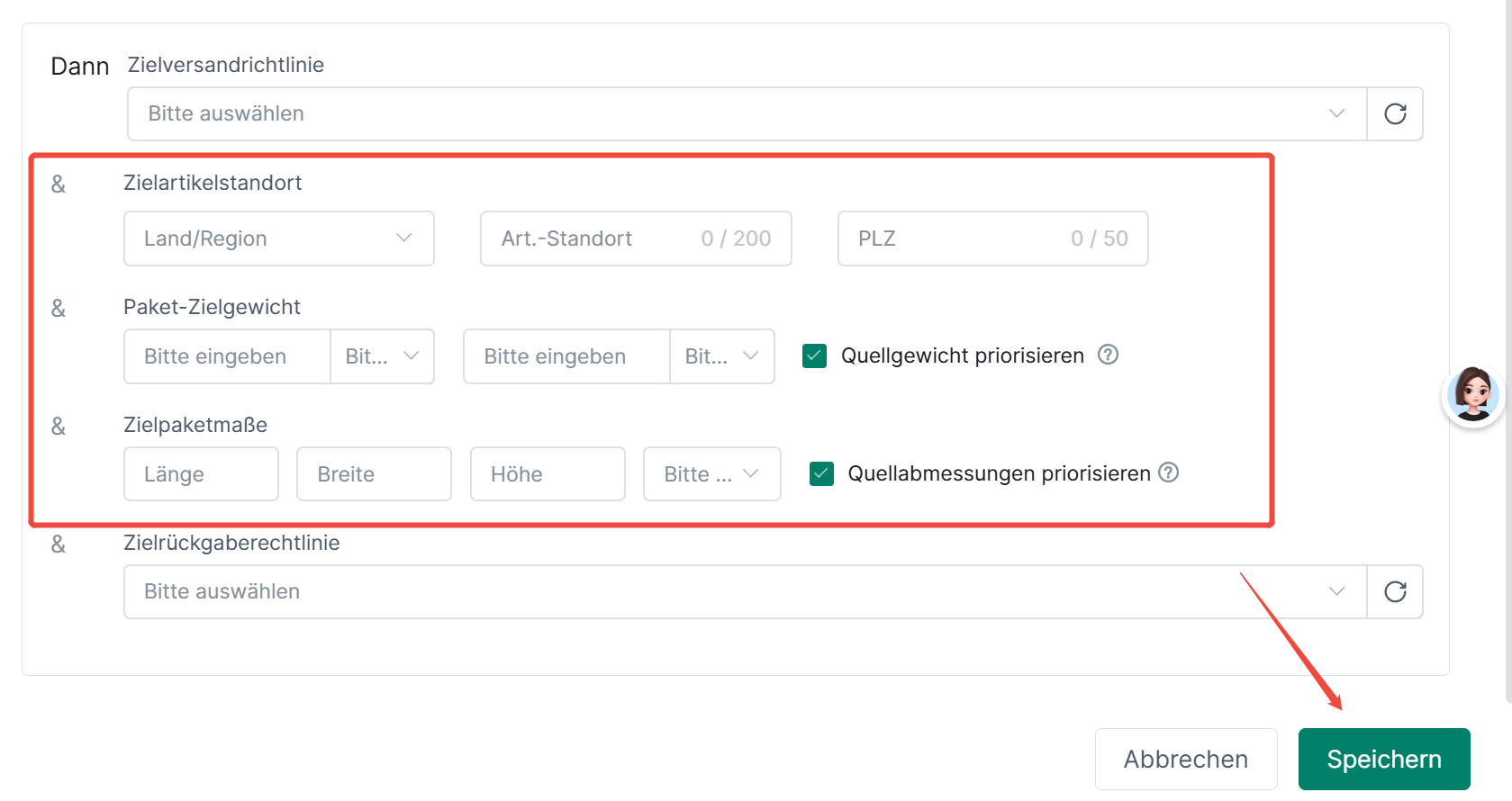Open help for Quellabmessungen priorisieren
The width and height of the screenshot is (1512, 801).
[1168, 472]
